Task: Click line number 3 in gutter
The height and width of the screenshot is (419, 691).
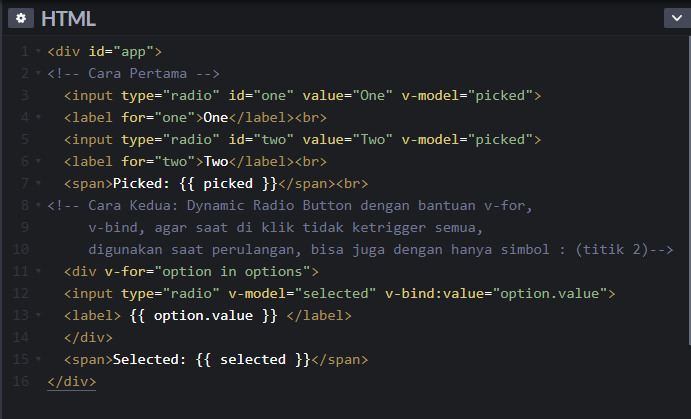Action: click(x=25, y=96)
